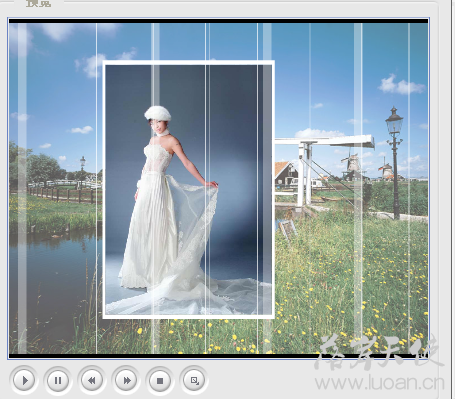Click the white drawbridge in the background

pyautogui.click(x=323, y=167)
